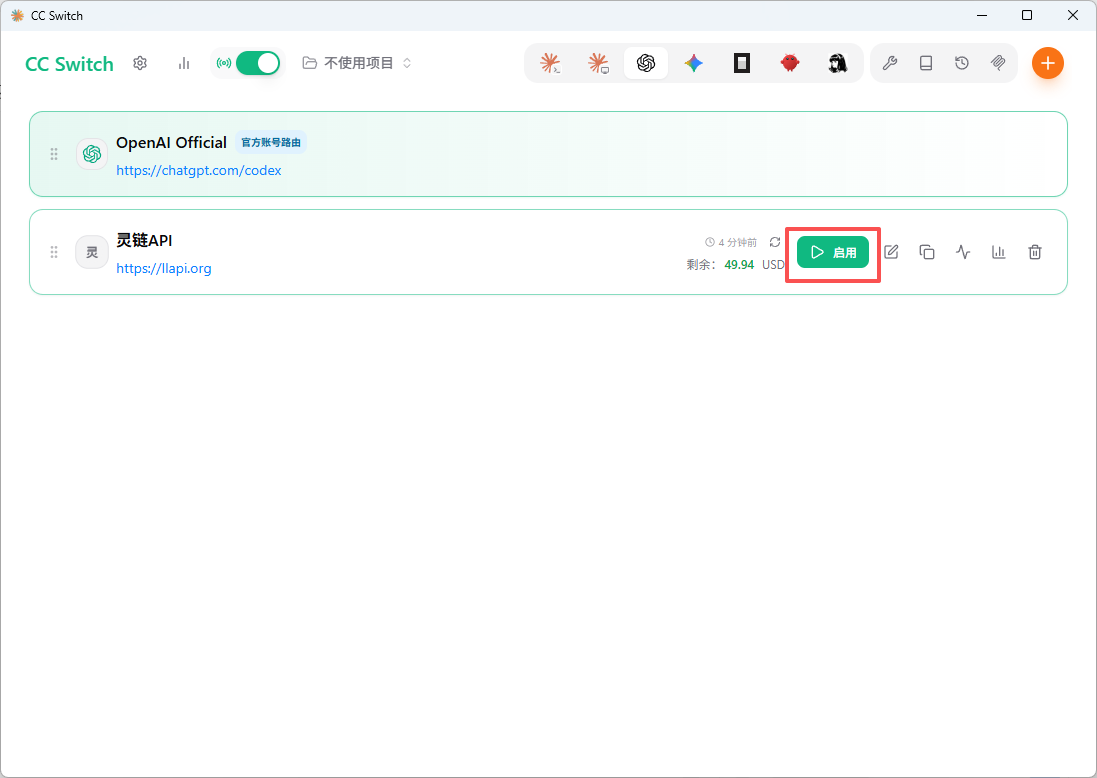Image resolution: width=1097 pixels, height=778 pixels.
Task: Open settings via the gear icon
Action: (x=140, y=64)
